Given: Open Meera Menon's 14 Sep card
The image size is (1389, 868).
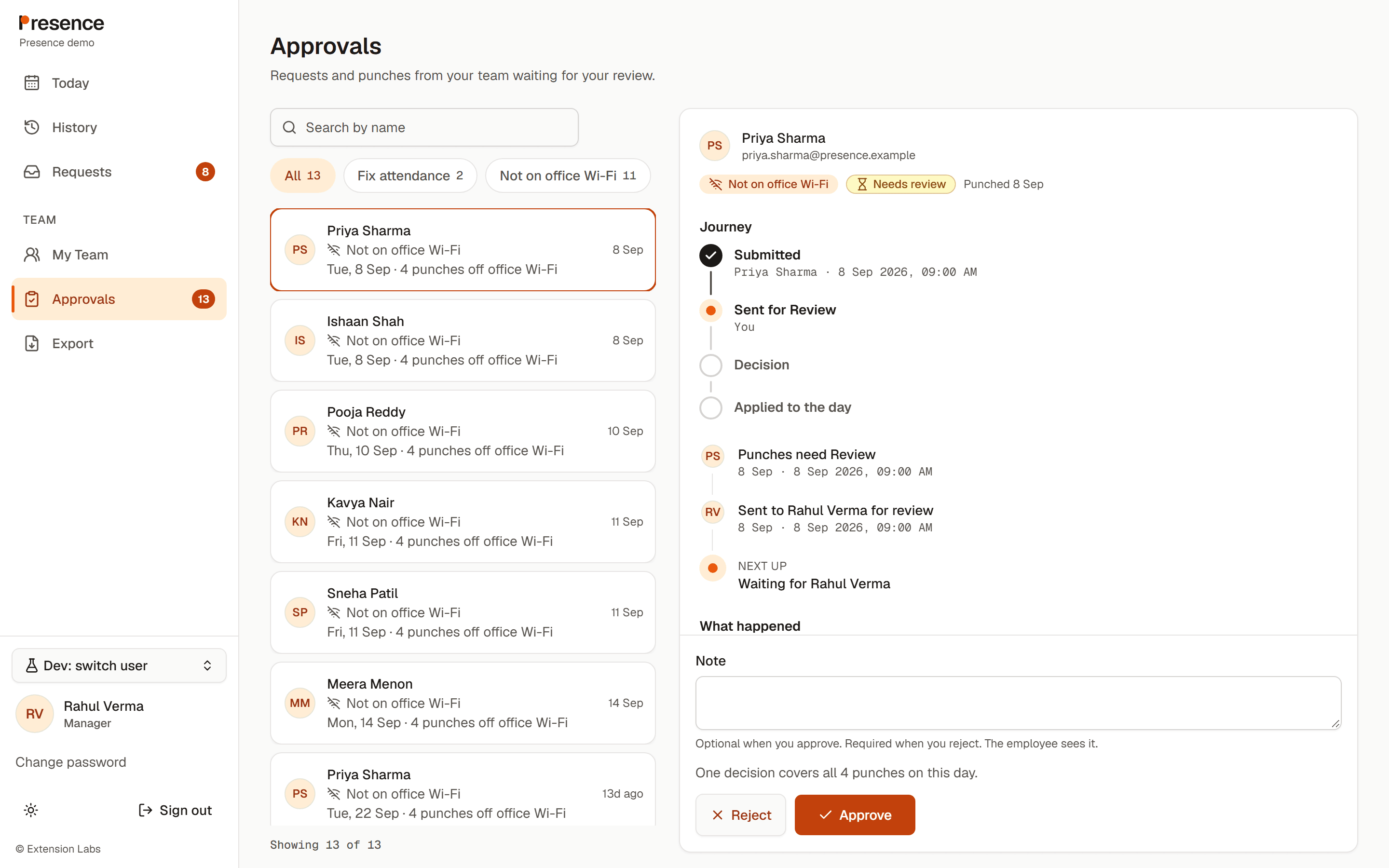Looking at the screenshot, I should (x=463, y=703).
